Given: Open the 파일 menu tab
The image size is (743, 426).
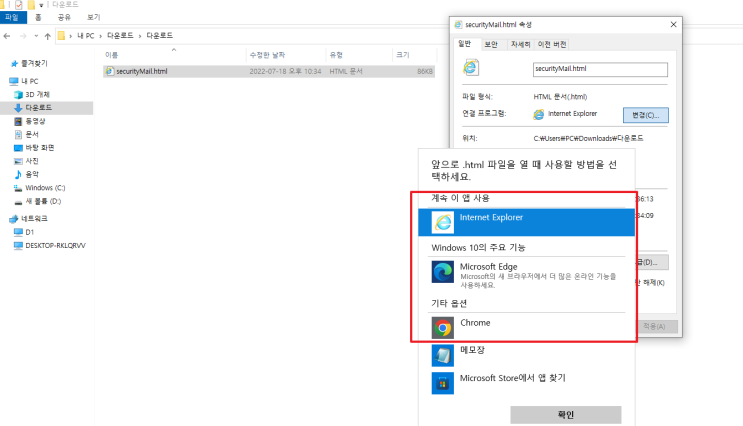Looking at the screenshot, I should point(11,18).
